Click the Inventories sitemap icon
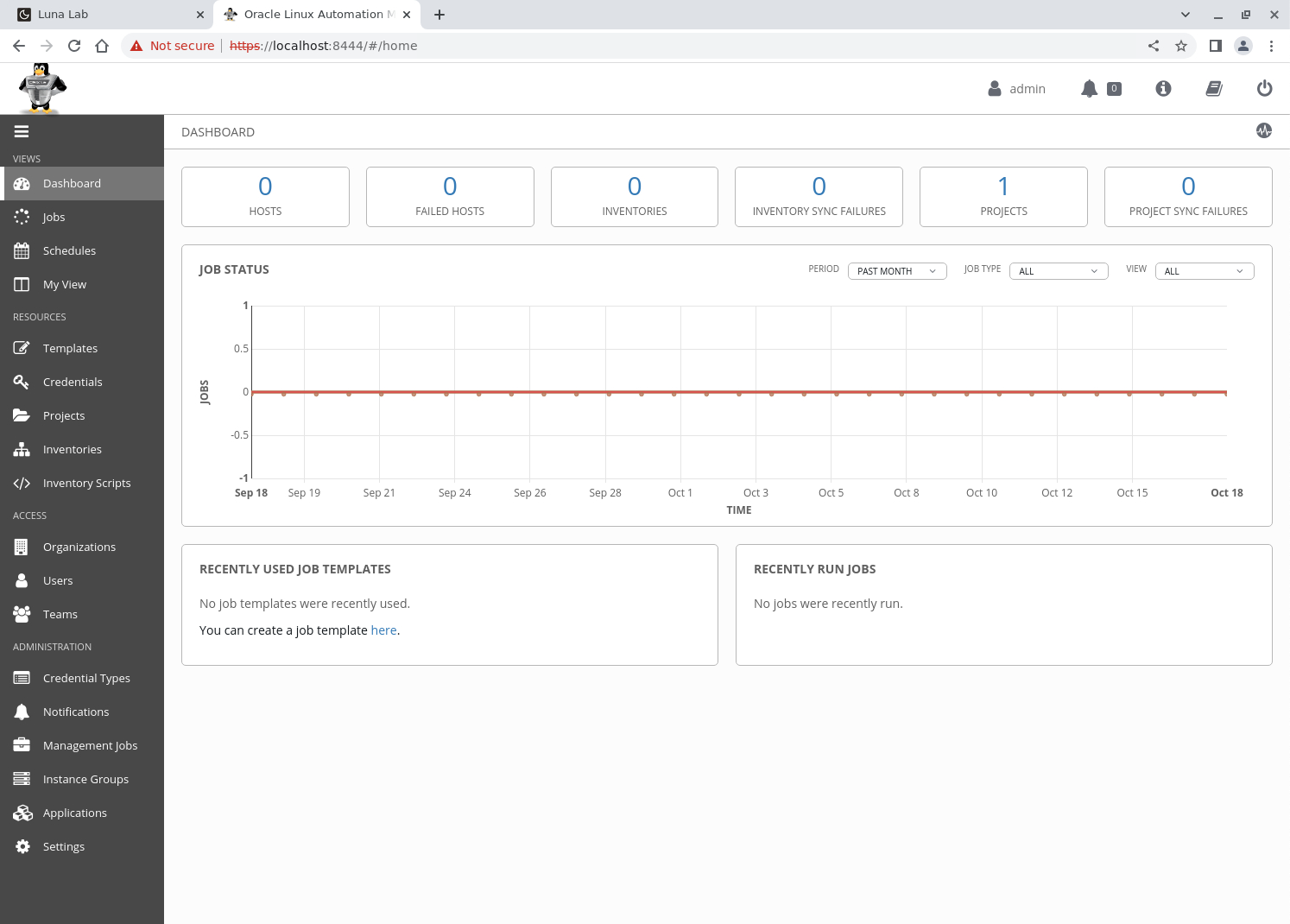1290x924 pixels. [22, 449]
